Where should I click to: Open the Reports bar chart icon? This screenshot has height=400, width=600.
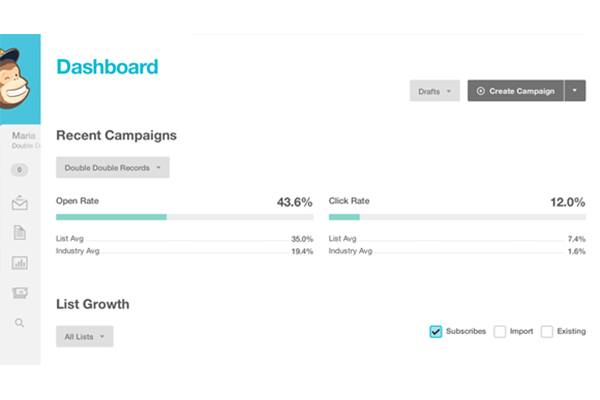tap(20, 263)
